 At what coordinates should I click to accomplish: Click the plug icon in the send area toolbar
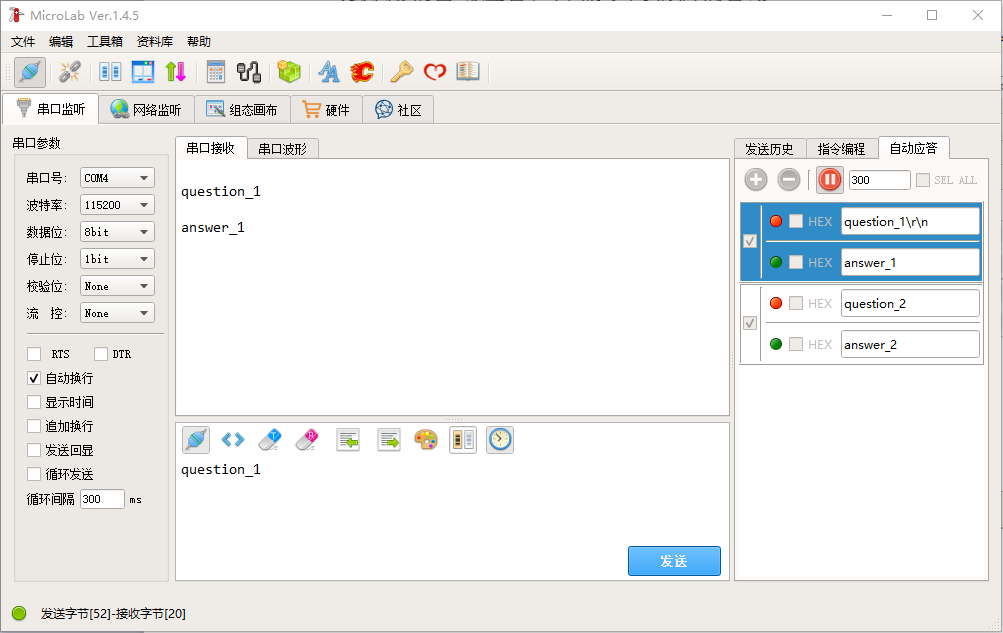[196, 440]
